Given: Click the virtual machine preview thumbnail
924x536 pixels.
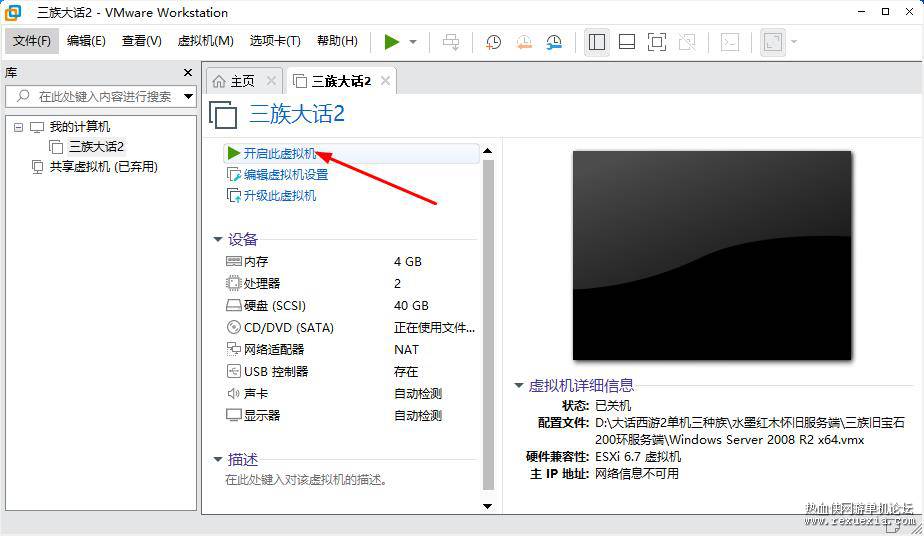Looking at the screenshot, I should point(712,255).
